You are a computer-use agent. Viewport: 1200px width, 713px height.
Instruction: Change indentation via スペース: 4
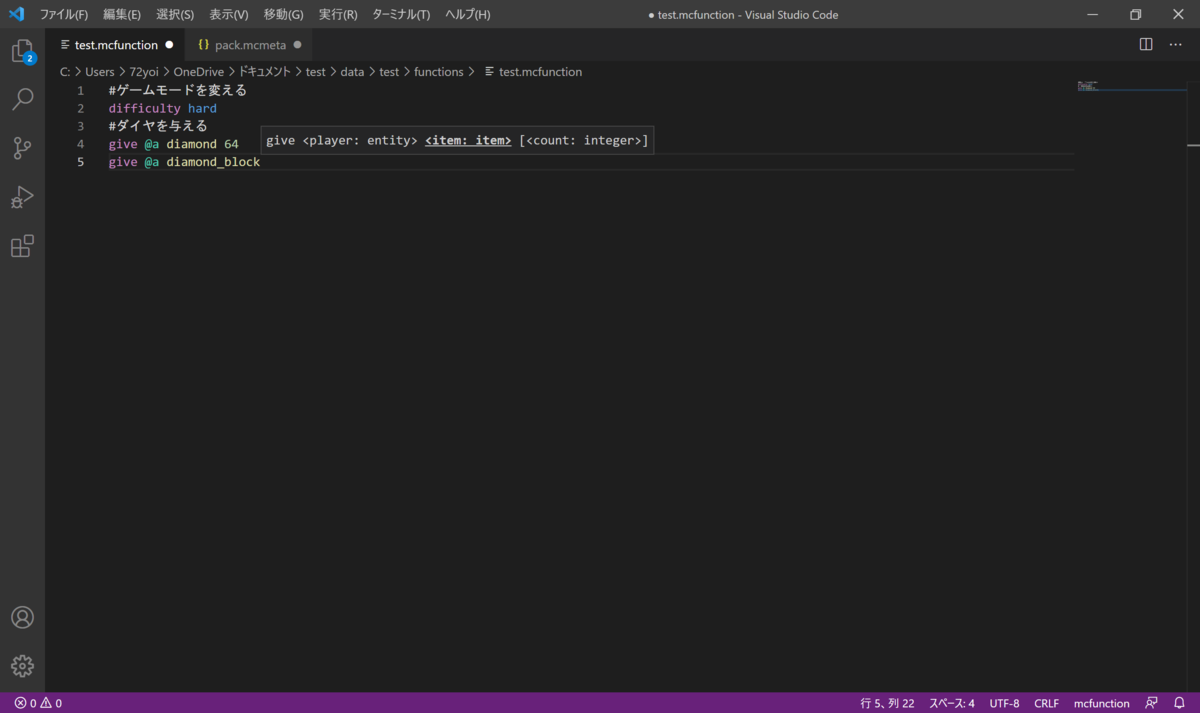[x=952, y=703]
